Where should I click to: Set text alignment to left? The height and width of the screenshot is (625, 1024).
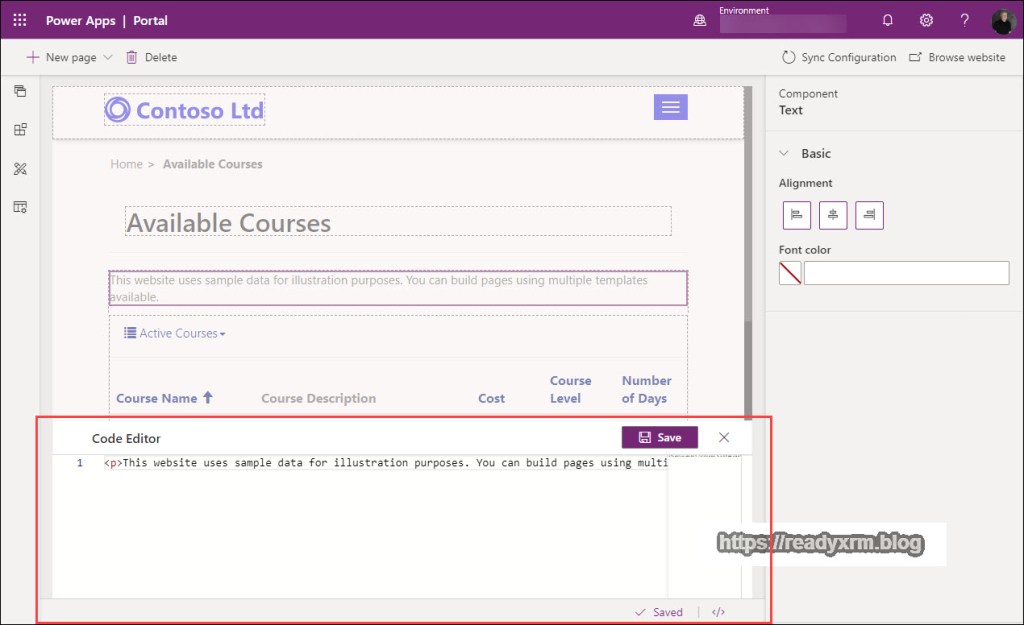click(x=797, y=215)
